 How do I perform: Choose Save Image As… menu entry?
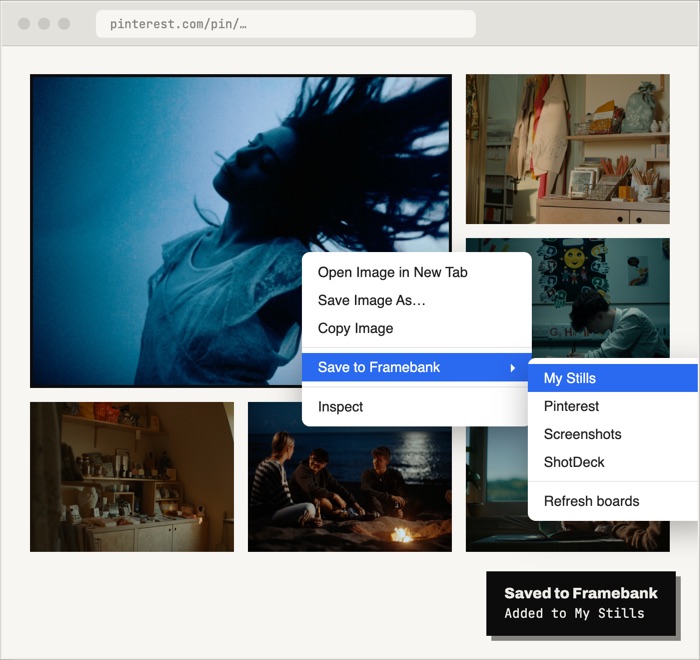coord(417,300)
